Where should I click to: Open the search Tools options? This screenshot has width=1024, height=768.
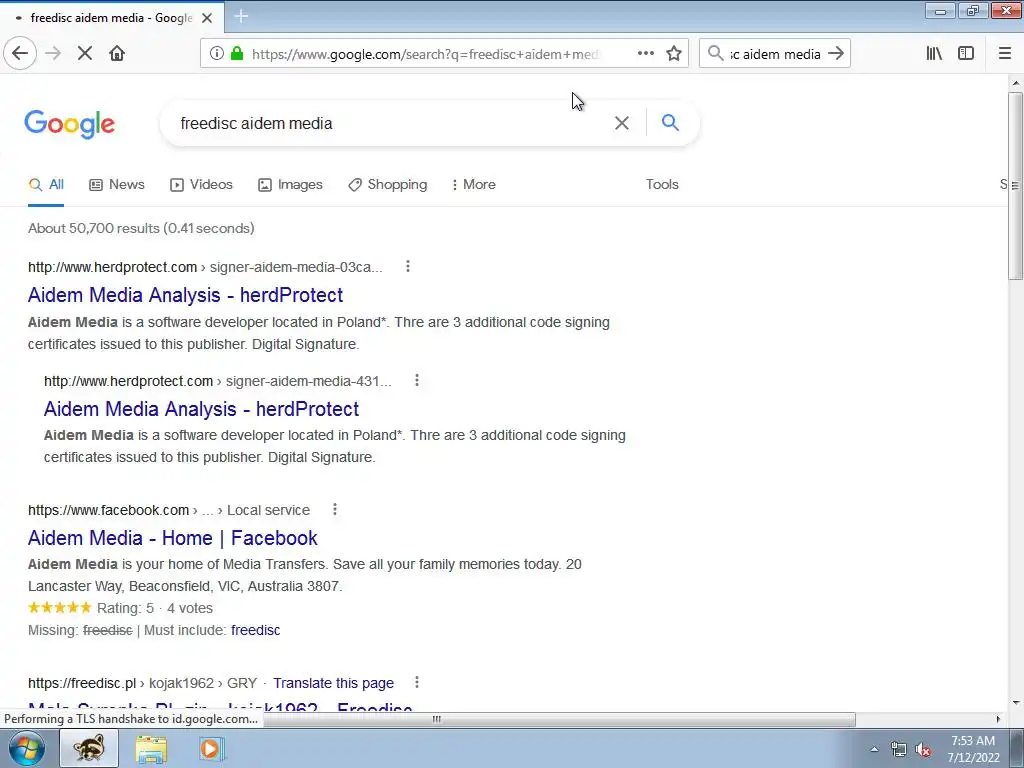point(662,184)
